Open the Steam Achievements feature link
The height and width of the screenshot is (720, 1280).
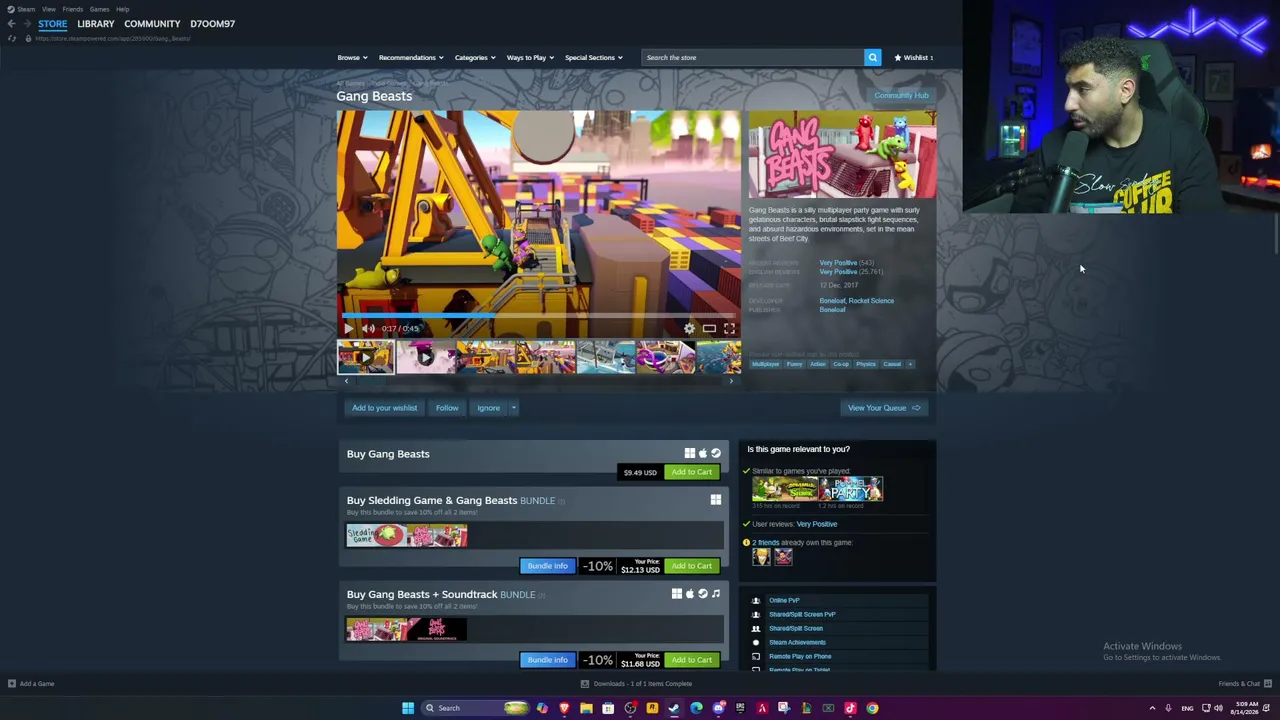point(797,642)
